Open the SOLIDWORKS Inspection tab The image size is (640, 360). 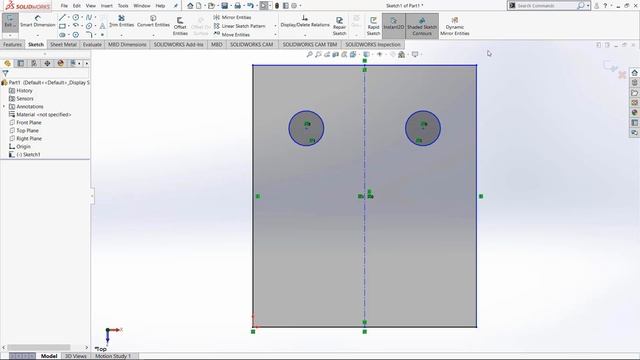pos(373,44)
